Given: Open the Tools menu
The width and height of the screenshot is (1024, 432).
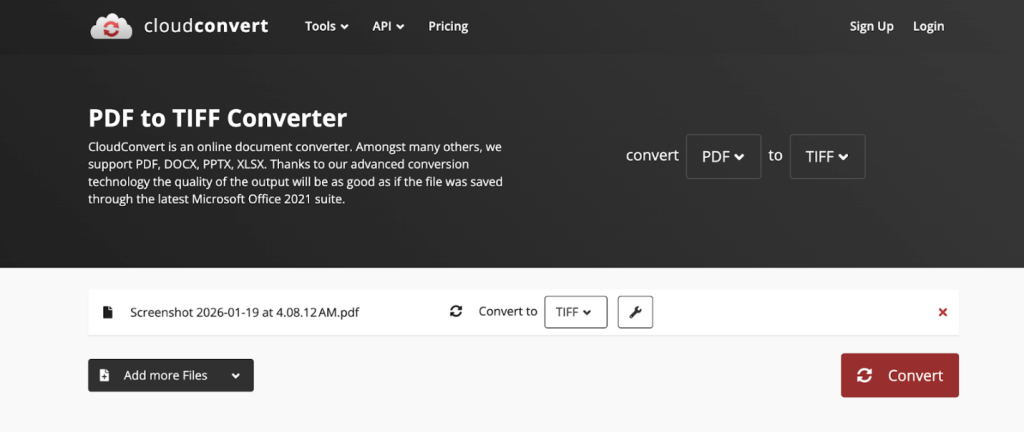Looking at the screenshot, I should tap(327, 26).
